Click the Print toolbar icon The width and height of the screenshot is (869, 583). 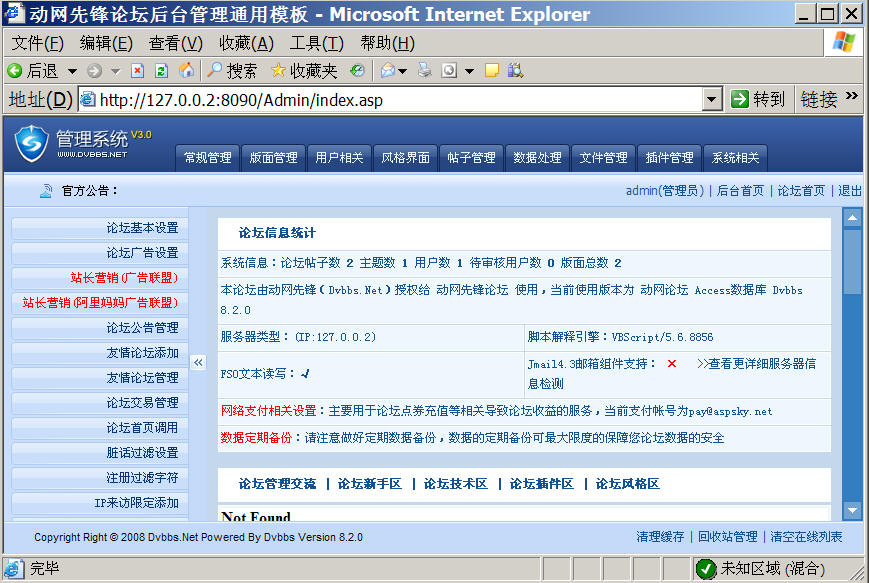[x=425, y=70]
